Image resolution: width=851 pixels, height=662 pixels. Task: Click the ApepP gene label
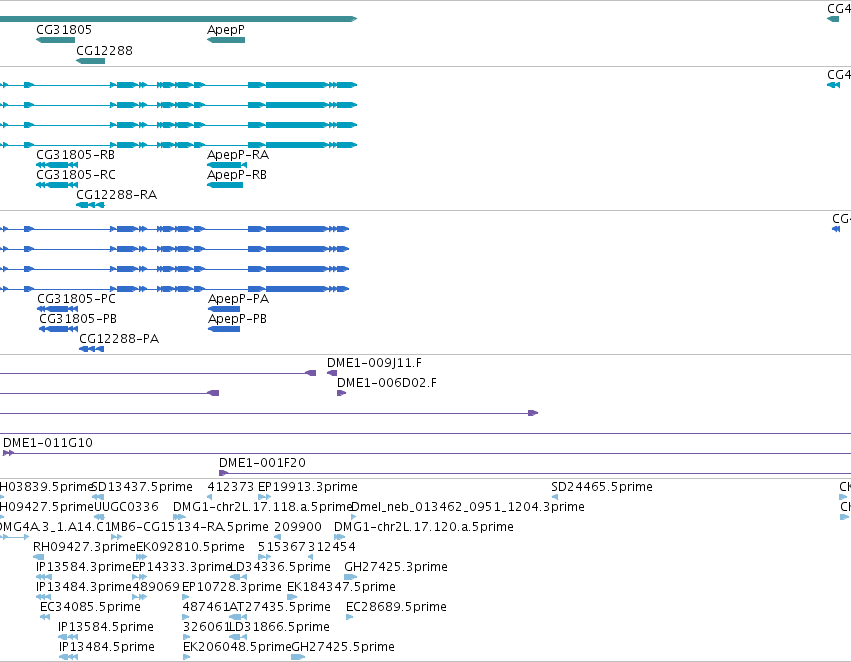pyautogui.click(x=226, y=30)
